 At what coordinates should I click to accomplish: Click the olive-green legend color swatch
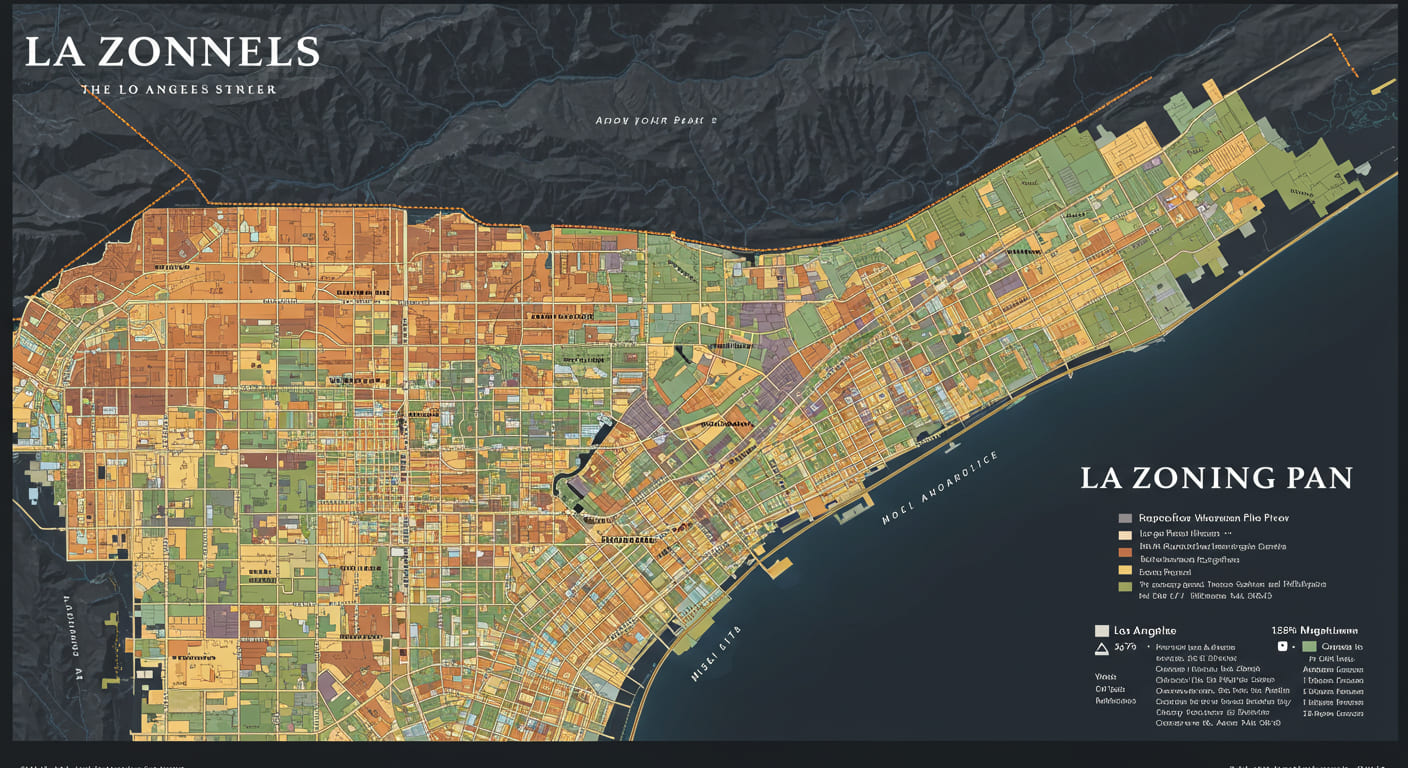(1125, 586)
